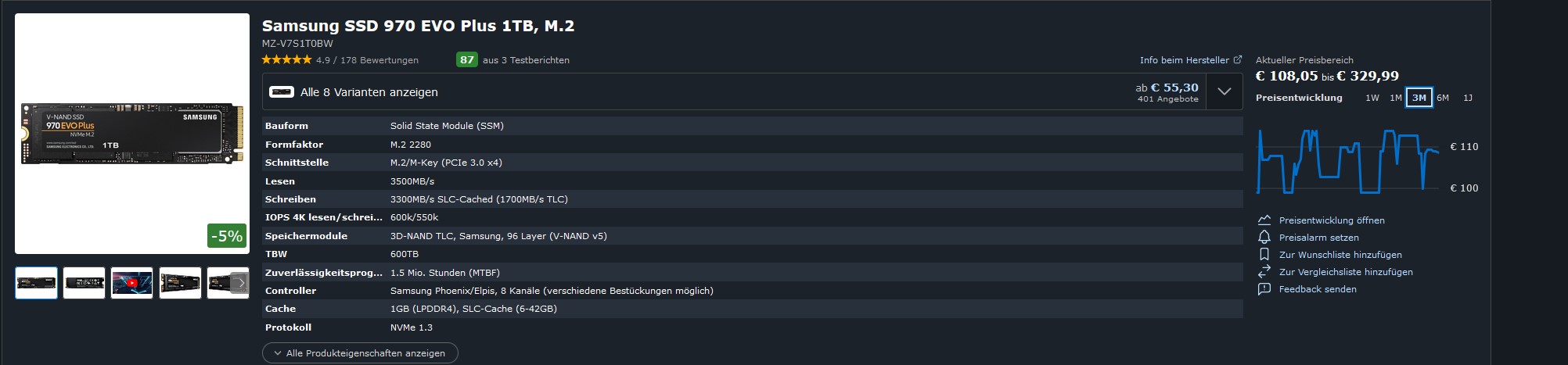Image resolution: width=1568 pixels, height=365 pixels.
Task: Select the 1W price history range
Action: pos(1372,98)
